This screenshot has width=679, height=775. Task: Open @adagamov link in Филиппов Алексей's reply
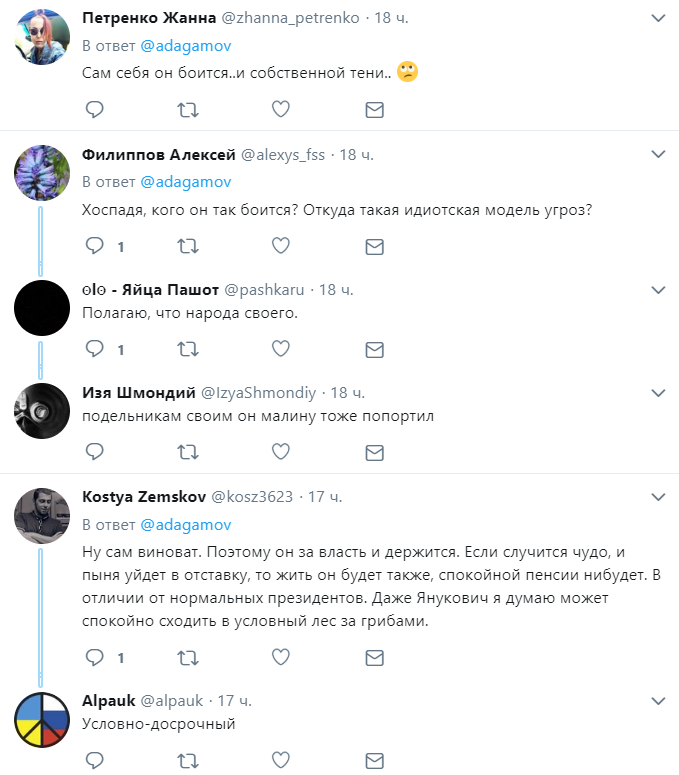[x=186, y=182]
